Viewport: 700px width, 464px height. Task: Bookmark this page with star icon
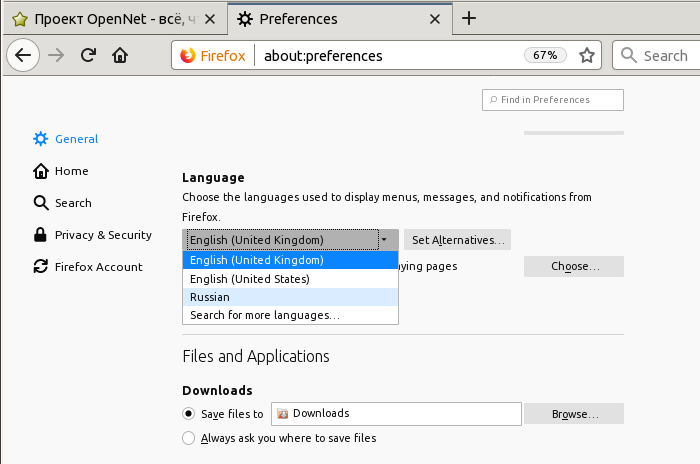point(587,56)
